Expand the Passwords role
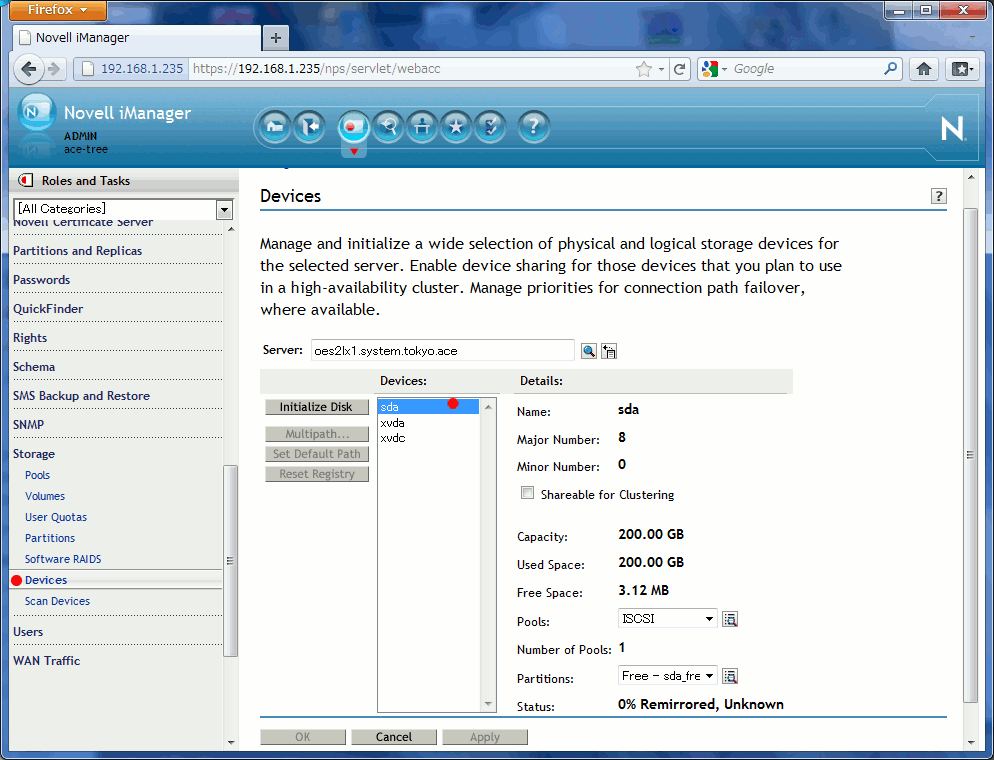Screen dimensions: 994x760 41,280
